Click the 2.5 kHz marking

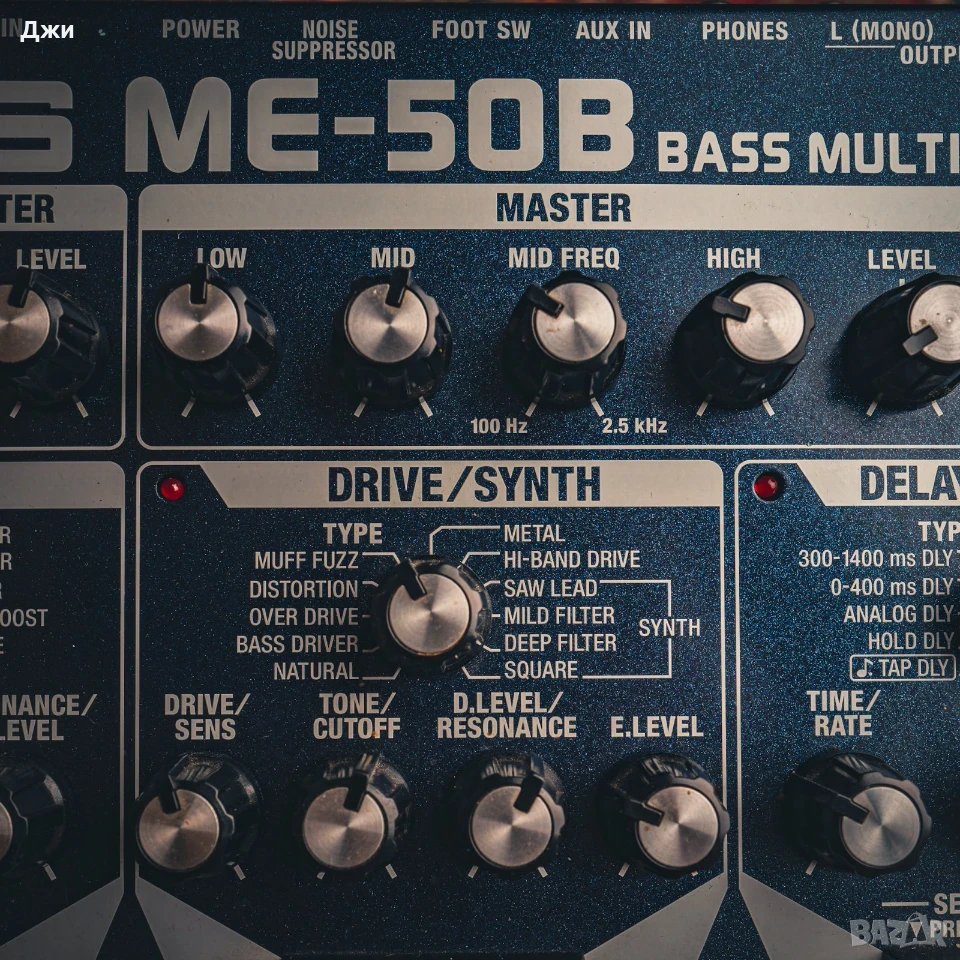634,426
